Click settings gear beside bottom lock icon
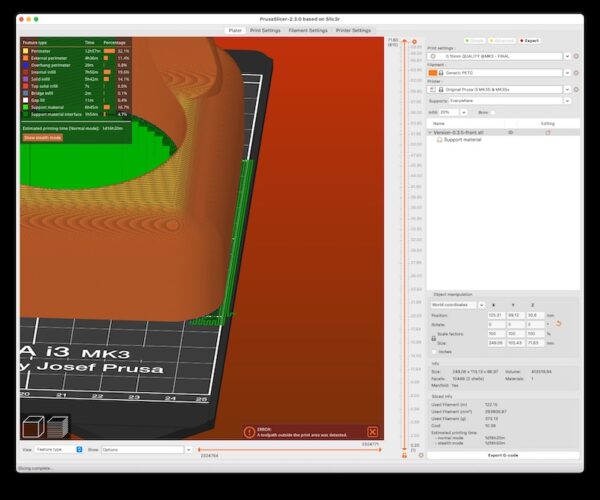600x500 pixels. click(x=421, y=455)
